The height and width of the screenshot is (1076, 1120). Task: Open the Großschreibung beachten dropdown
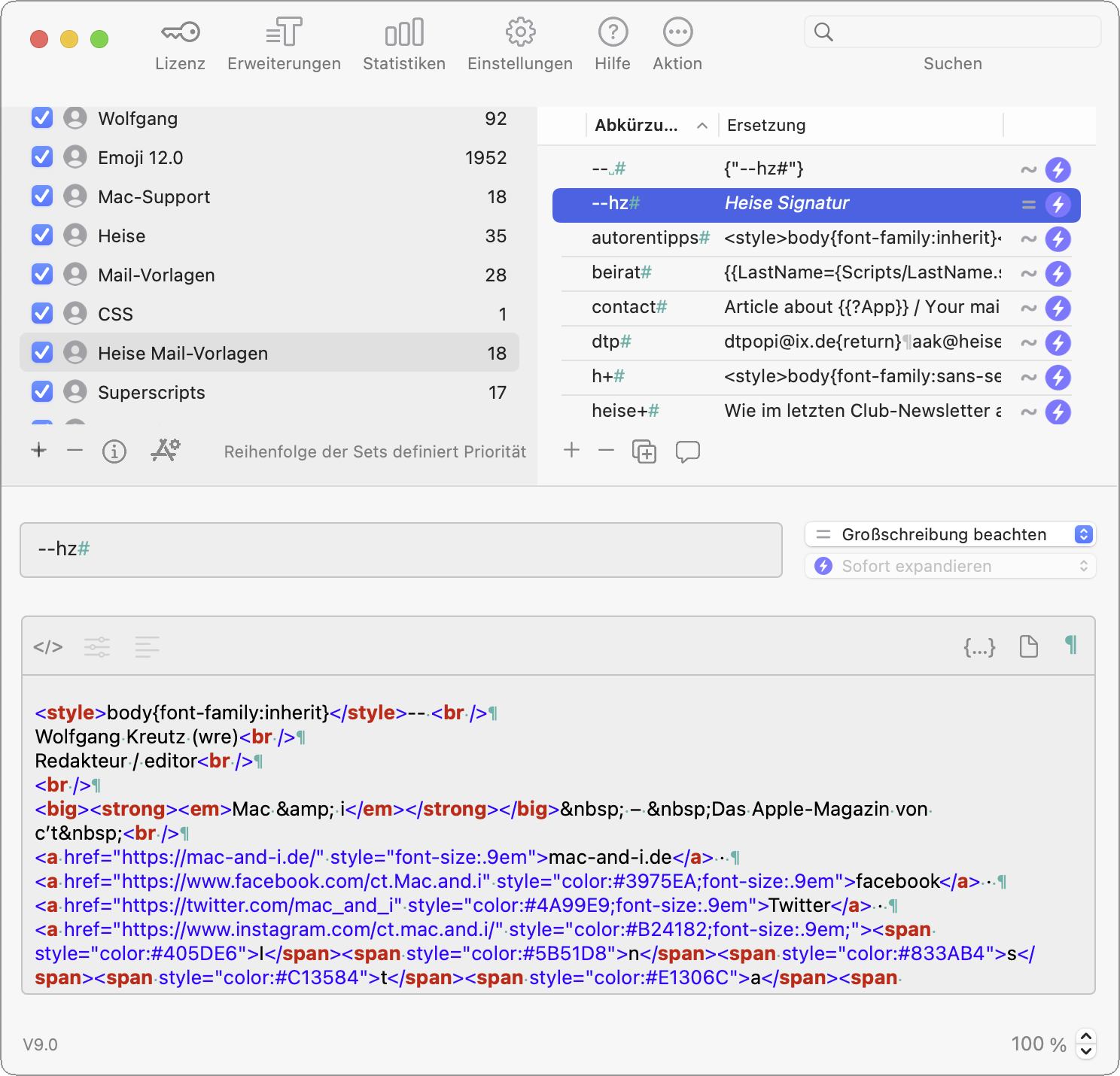[950, 534]
